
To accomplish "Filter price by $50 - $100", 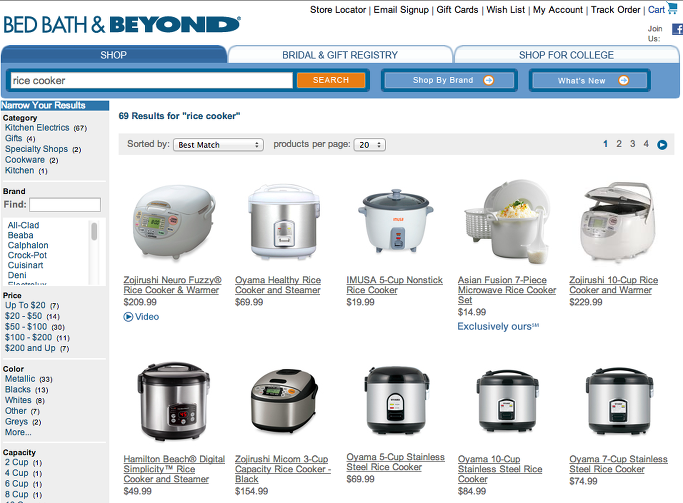I will 26,327.
